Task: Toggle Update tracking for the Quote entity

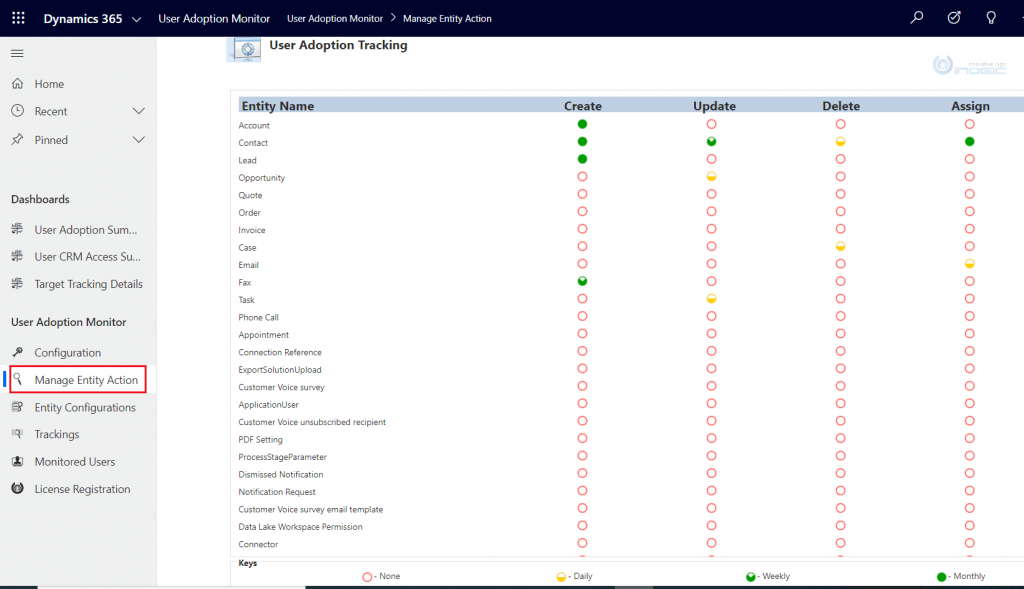Action: [x=710, y=194]
